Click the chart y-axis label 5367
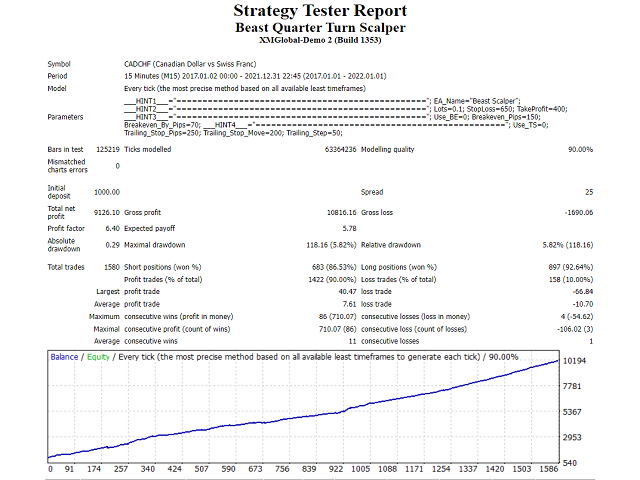Viewport: 640px width, 480px height. [572, 412]
